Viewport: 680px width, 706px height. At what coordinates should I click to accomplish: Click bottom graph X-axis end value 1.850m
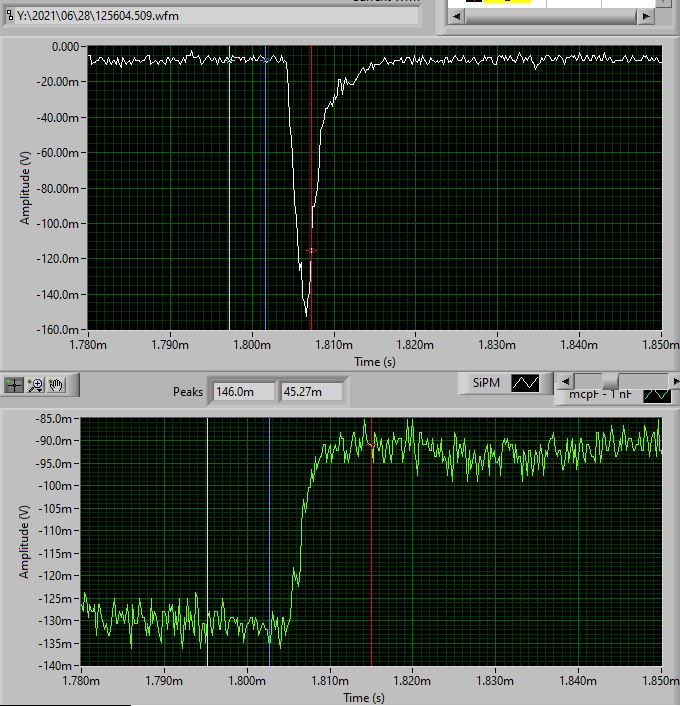[x=661, y=680]
